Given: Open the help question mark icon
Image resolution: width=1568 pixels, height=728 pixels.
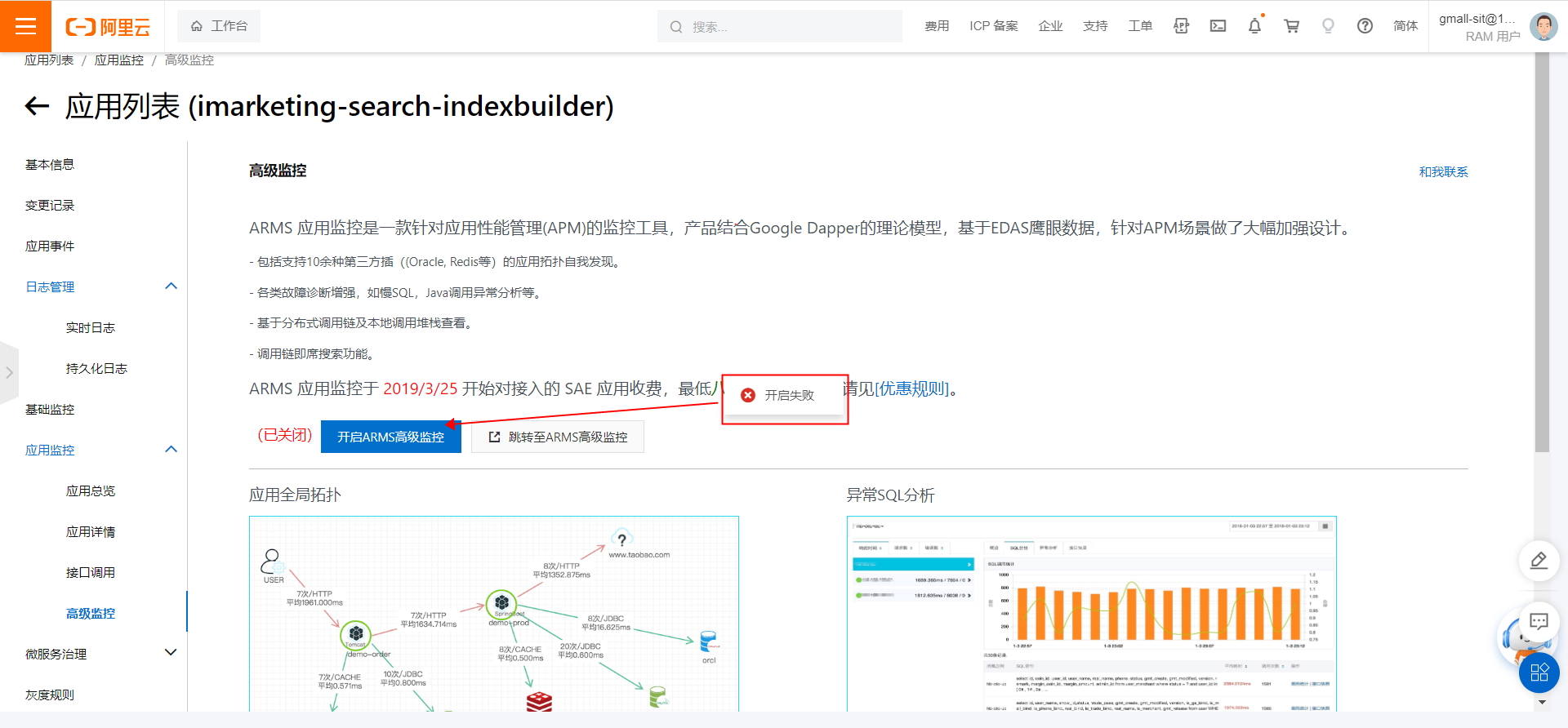Looking at the screenshot, I should pyautogui.click(x=1365, y=26).
